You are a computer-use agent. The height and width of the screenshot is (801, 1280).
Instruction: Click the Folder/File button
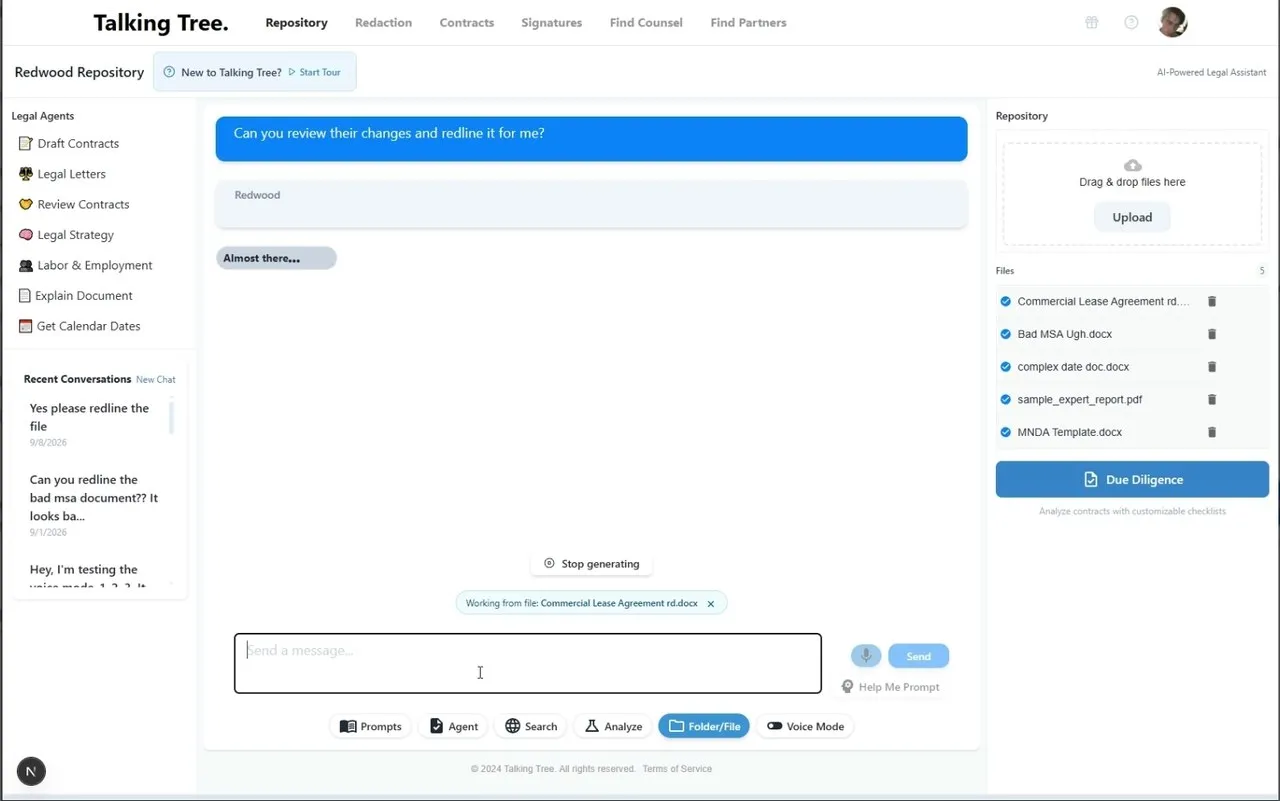704,727
